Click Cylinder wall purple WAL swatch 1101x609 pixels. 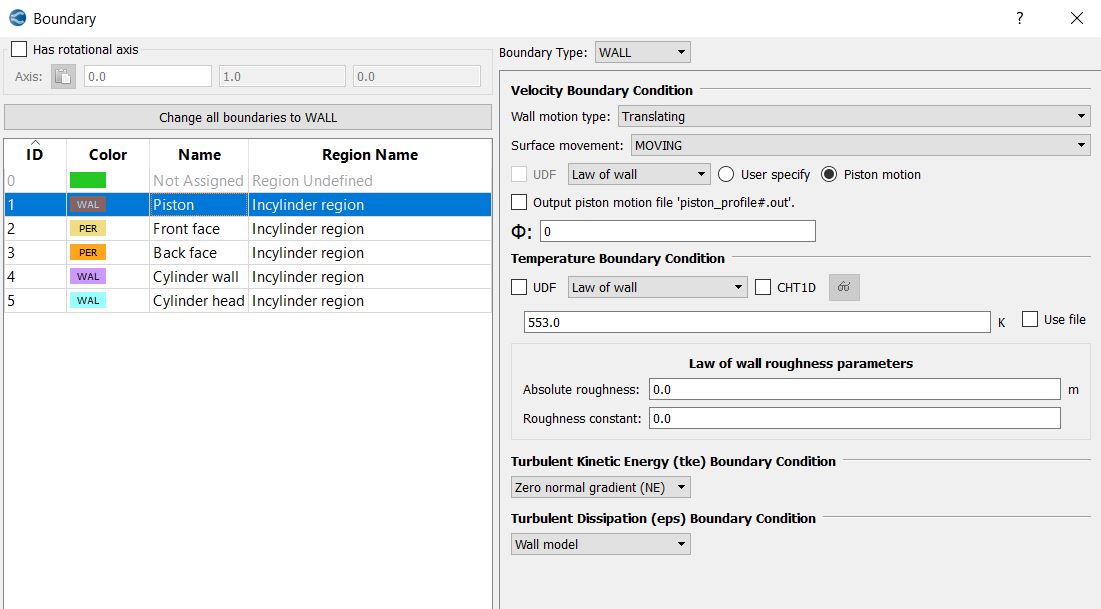point(88,276)
